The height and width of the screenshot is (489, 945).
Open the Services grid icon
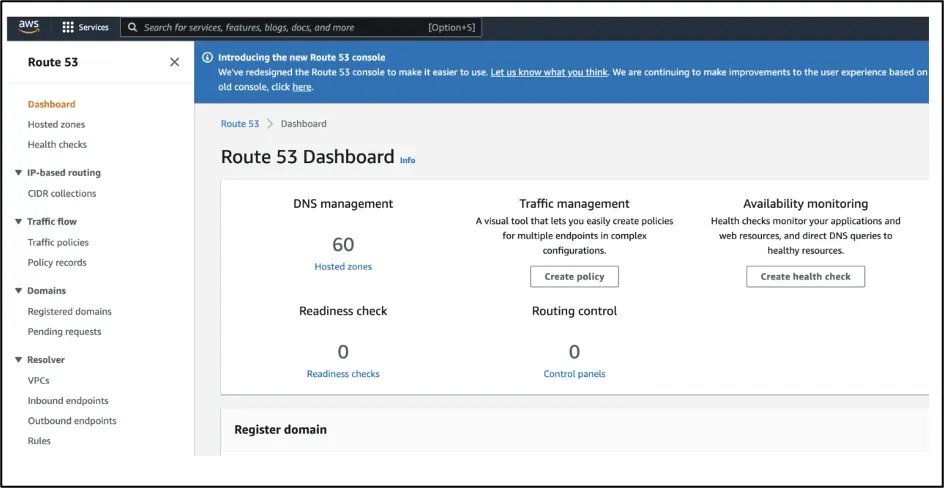click(68, 28)
